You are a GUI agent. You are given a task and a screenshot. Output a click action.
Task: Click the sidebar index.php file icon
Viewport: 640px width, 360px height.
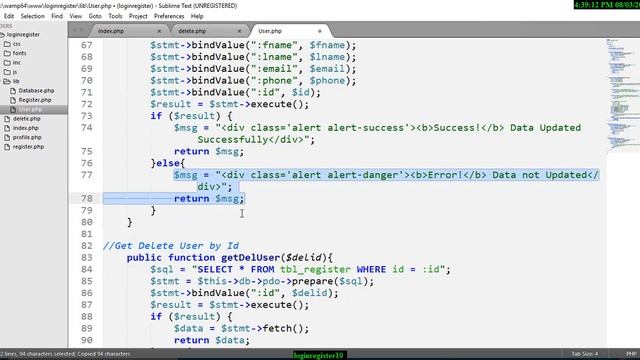(7, 128)
